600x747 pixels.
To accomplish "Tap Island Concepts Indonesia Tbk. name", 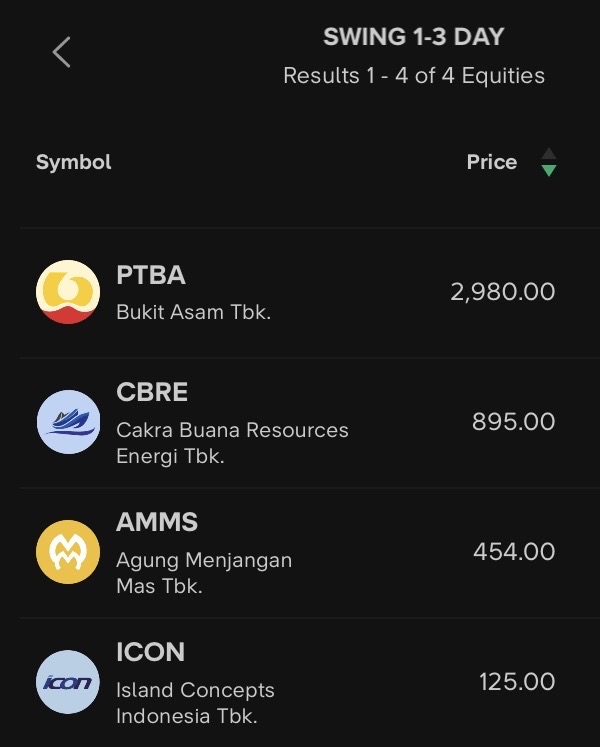I will pos(195,703).
